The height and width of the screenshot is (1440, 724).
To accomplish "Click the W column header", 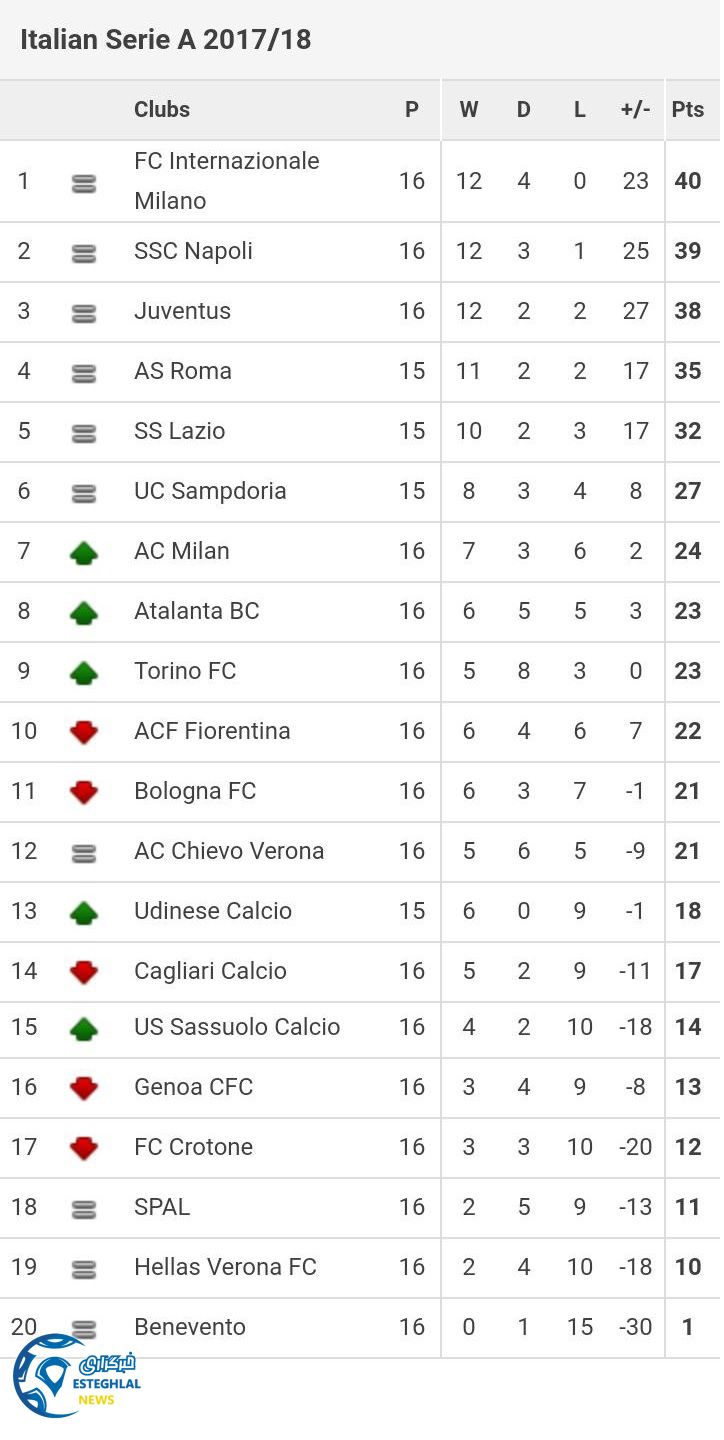I will tap(468, 110).
